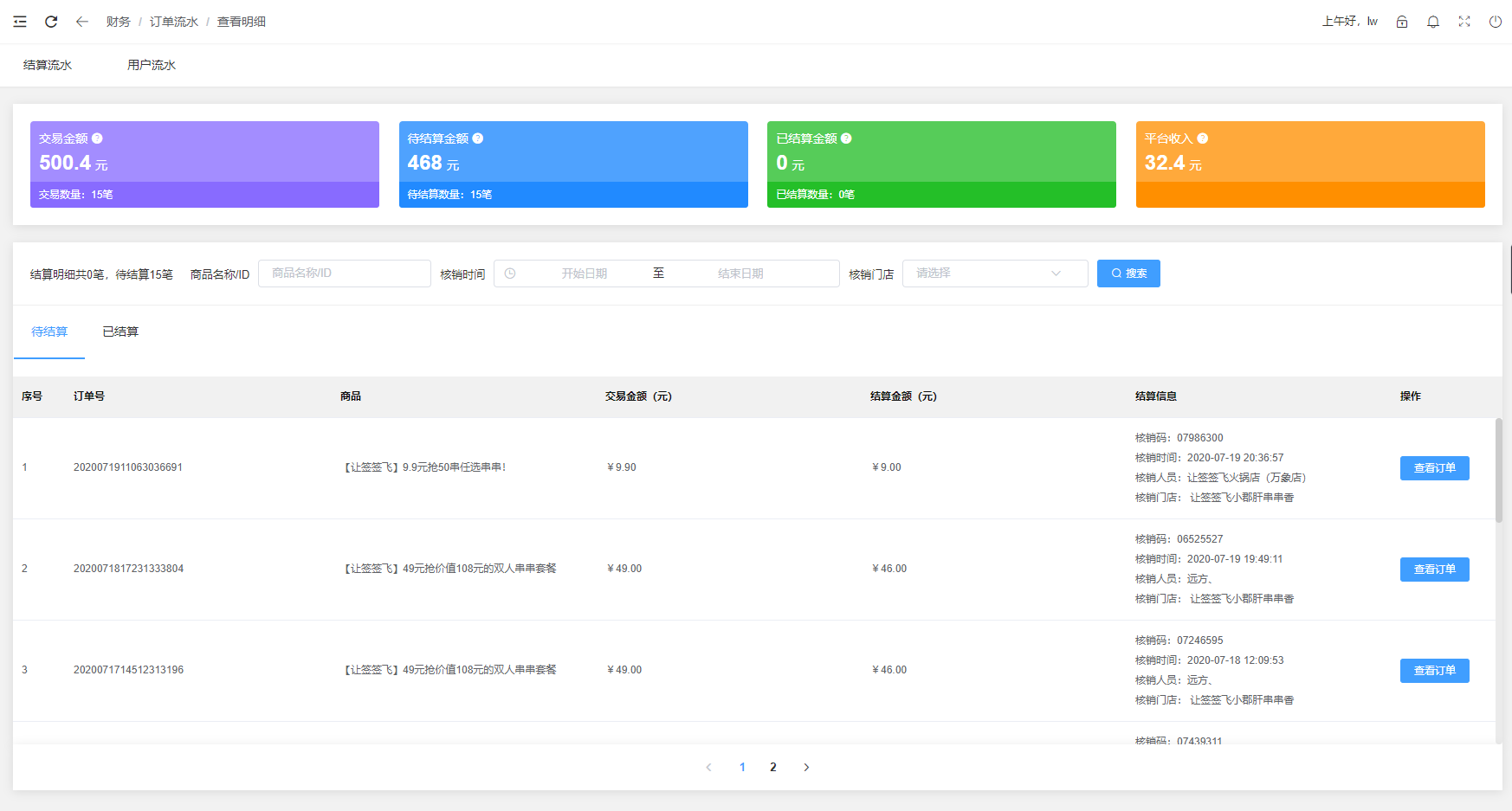Open the notifications bell

(x=1433, y=22)
